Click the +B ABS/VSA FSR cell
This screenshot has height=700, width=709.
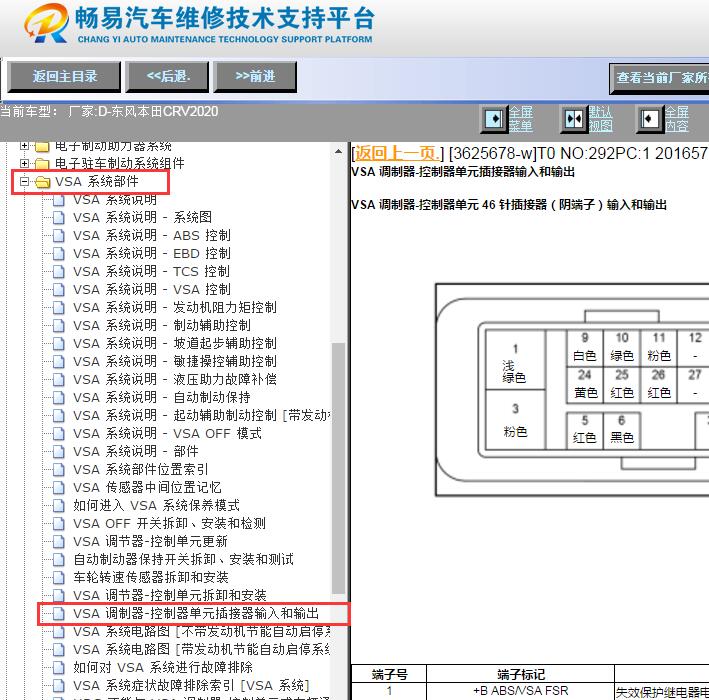click(x=520, y=691)
